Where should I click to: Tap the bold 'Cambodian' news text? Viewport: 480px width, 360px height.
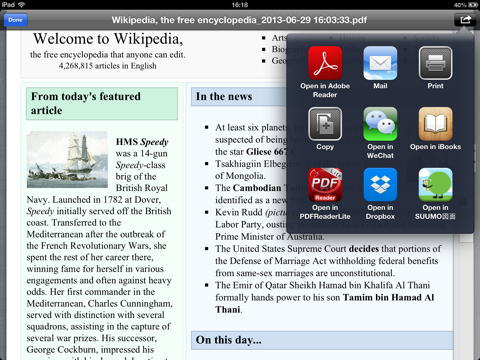(x=257, y=188)
